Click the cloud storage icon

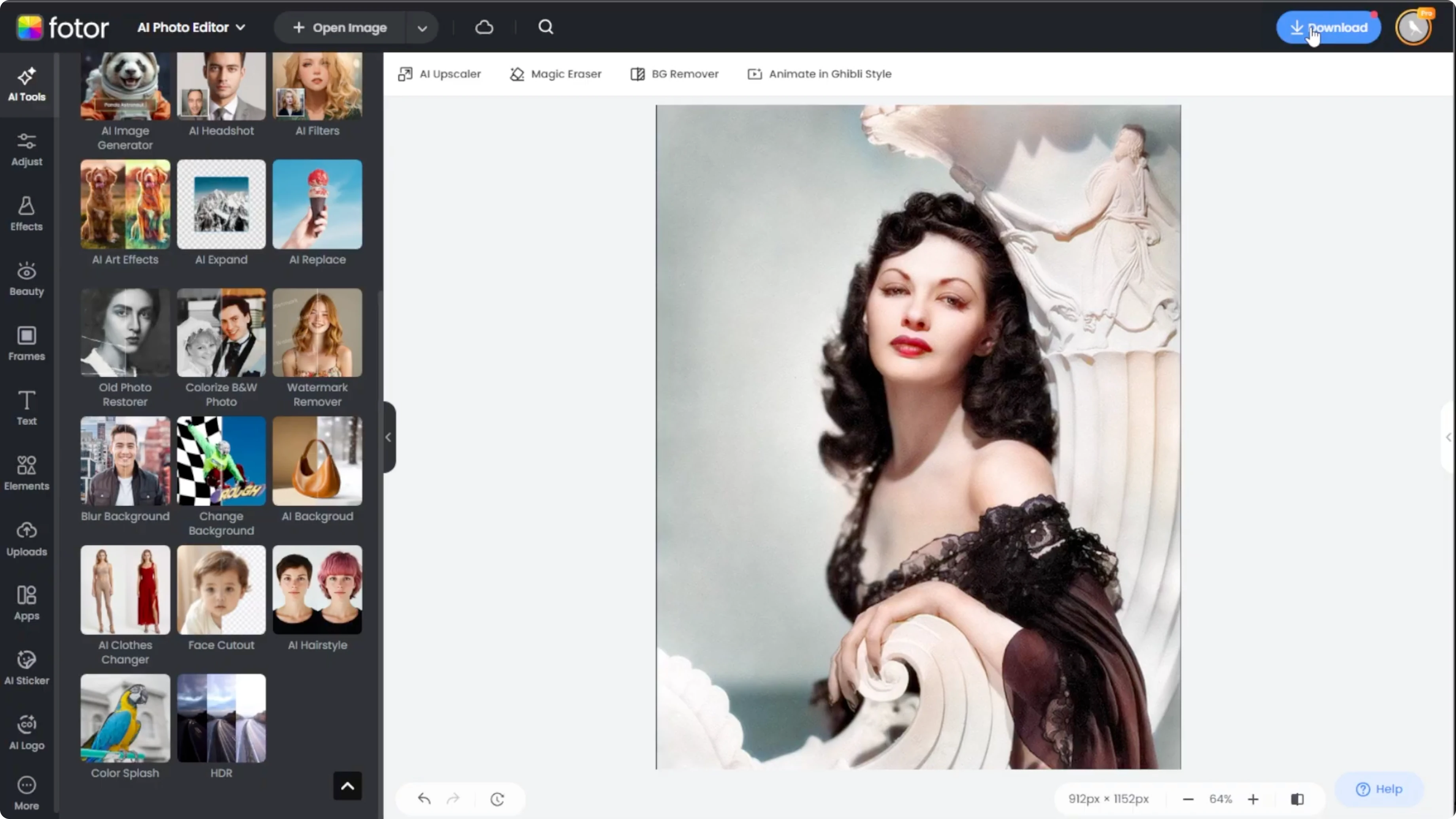484,27
